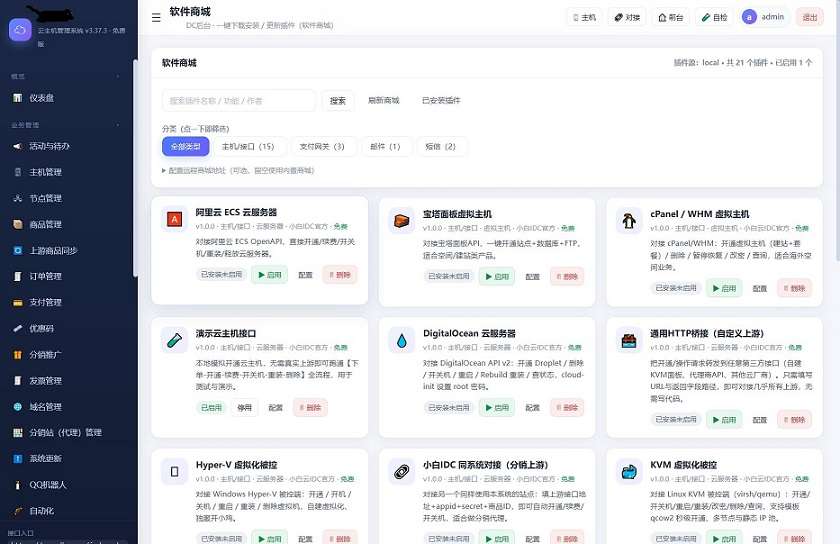
Task: Open 前台 from the header
Action: [671, 18]
